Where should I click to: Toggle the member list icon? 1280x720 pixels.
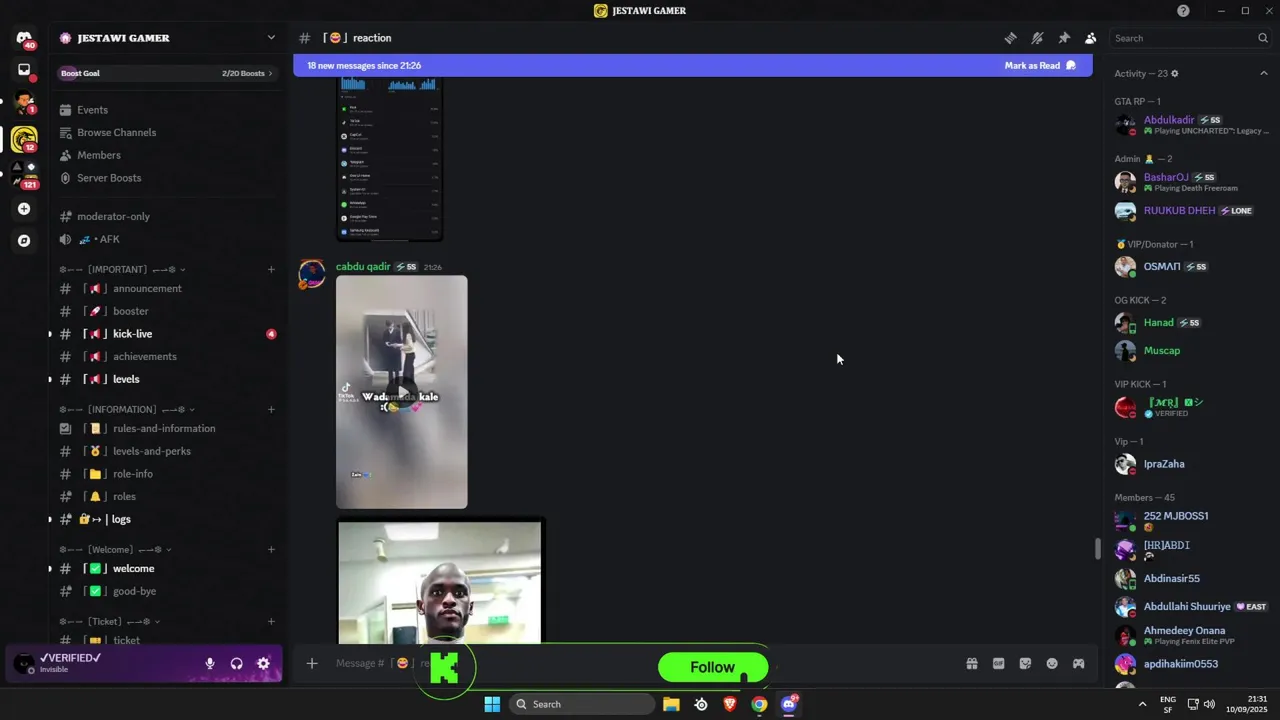1090,38
